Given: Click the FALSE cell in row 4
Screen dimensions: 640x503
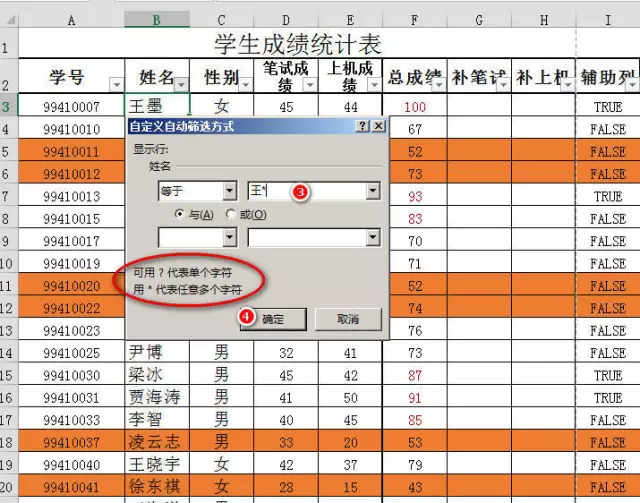Looking at the screenshot, I should click(608, 129).
